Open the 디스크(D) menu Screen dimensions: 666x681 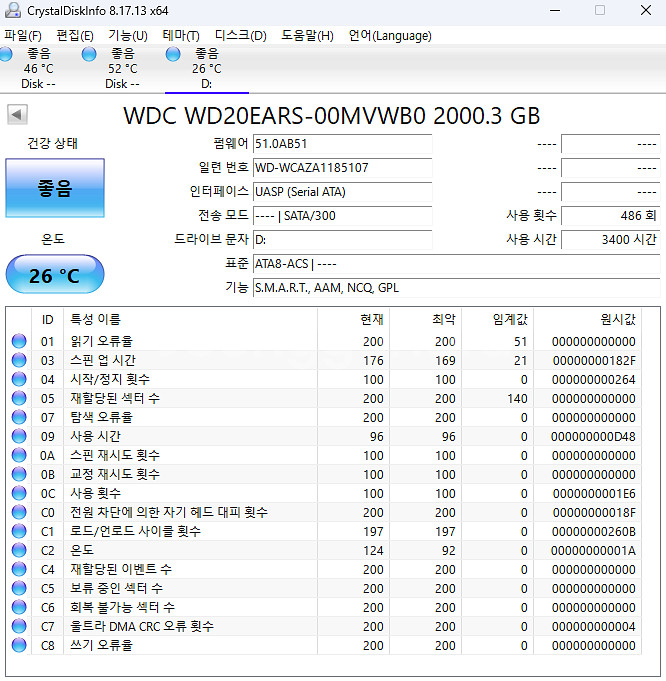(x=240, y=36)
